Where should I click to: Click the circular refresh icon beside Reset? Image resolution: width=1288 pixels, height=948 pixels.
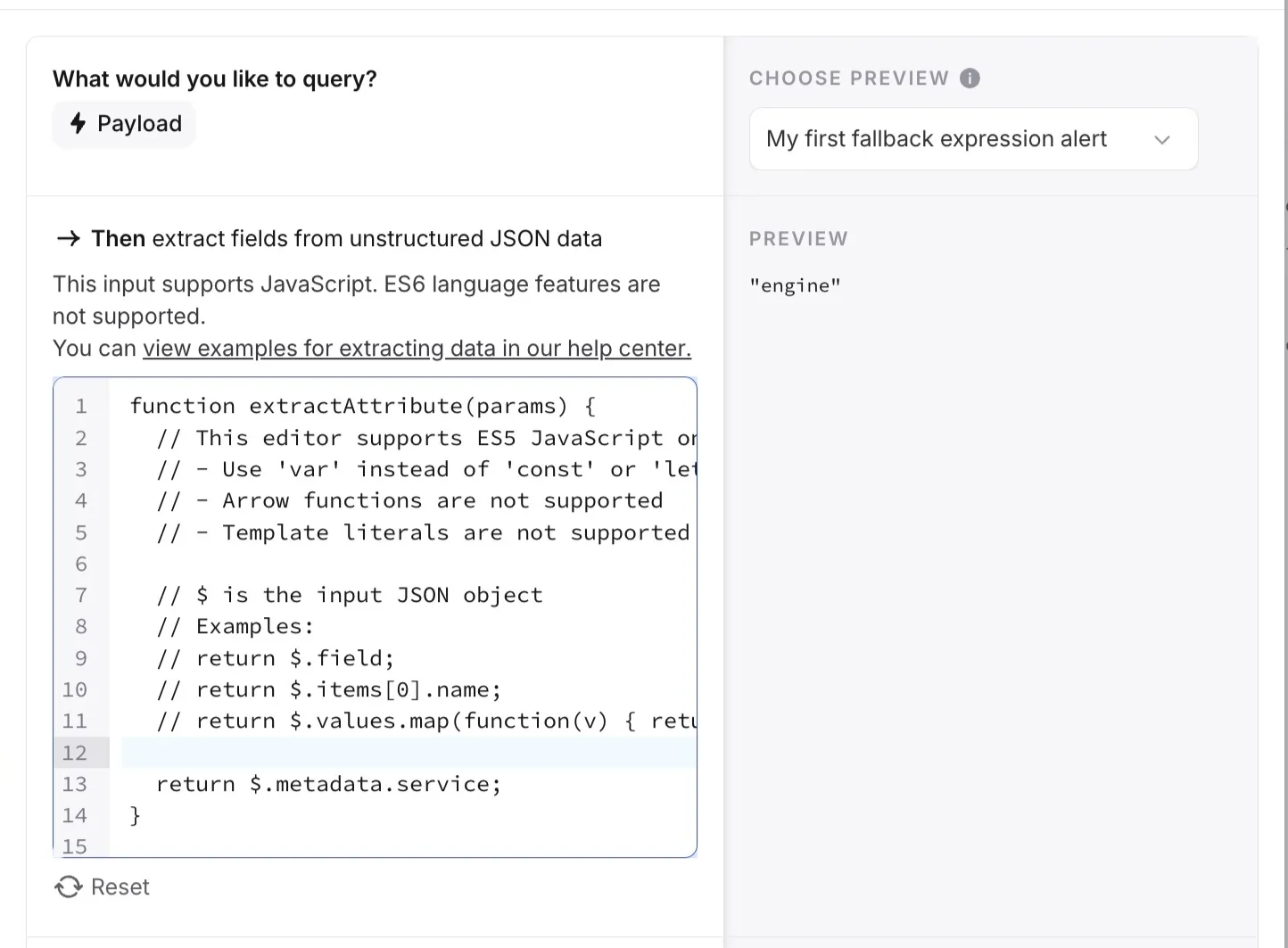(x=69, y=886)
